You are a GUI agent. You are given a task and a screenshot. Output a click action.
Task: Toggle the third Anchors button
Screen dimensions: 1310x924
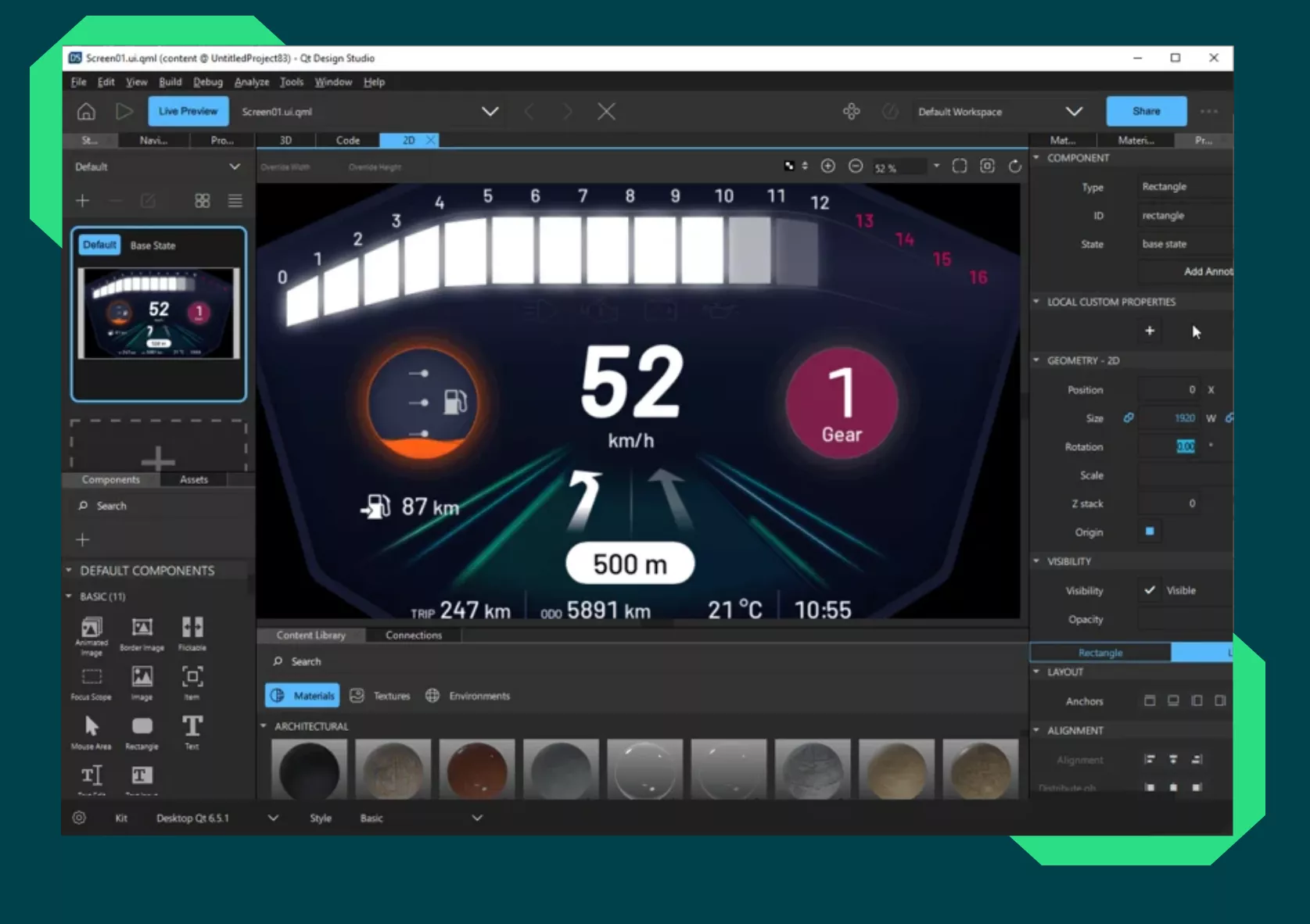(1197, 701)
